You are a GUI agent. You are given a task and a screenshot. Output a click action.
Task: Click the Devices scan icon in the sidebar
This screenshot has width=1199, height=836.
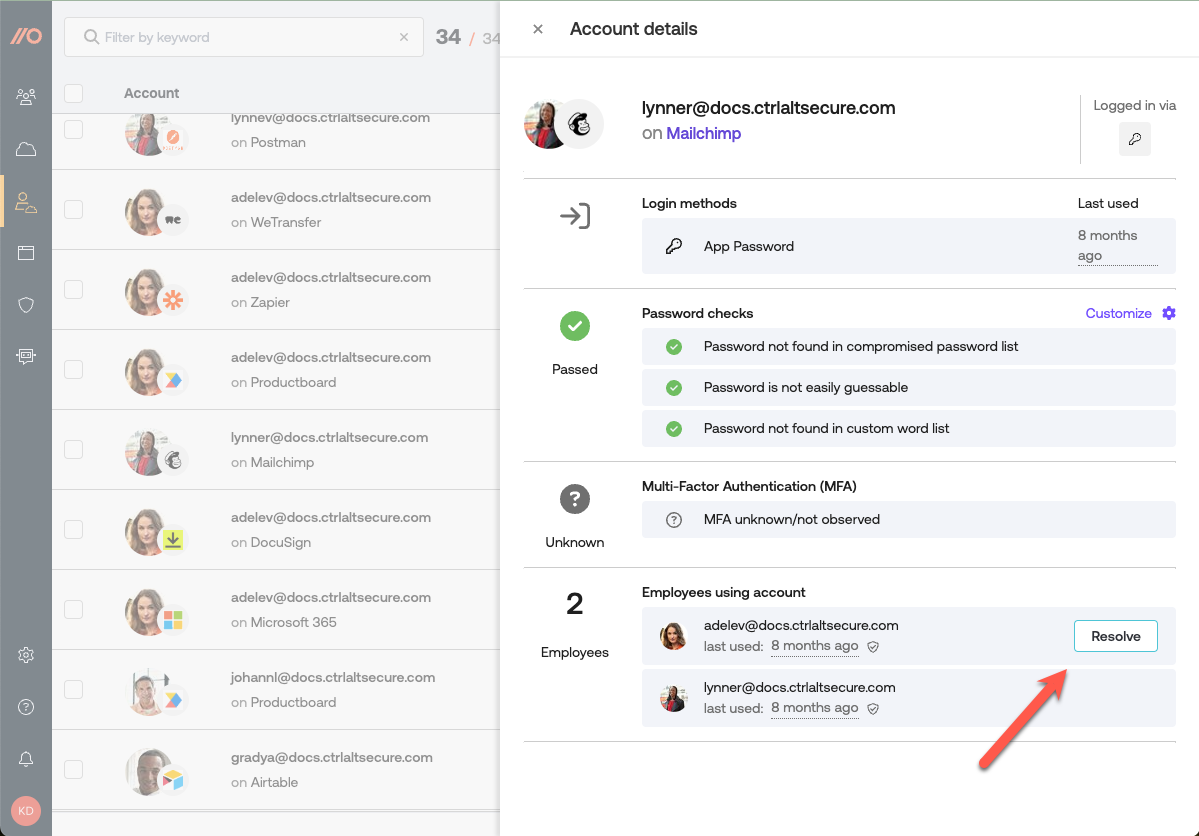25,356
